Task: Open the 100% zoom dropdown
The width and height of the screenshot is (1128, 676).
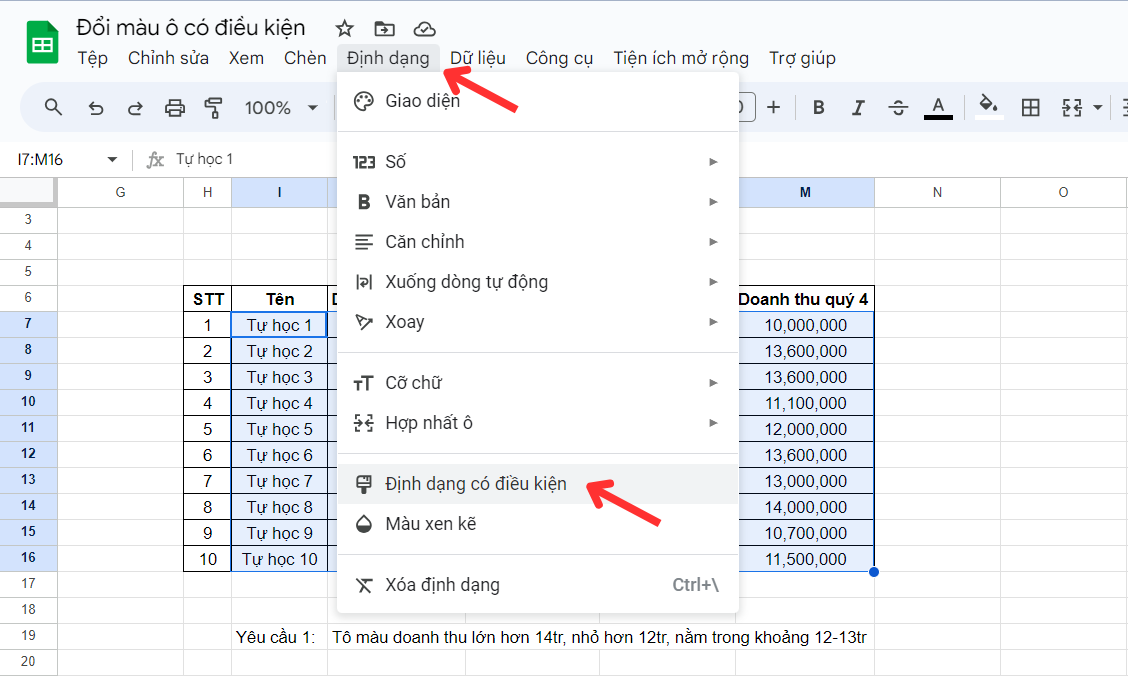Action: click(281, 108)
